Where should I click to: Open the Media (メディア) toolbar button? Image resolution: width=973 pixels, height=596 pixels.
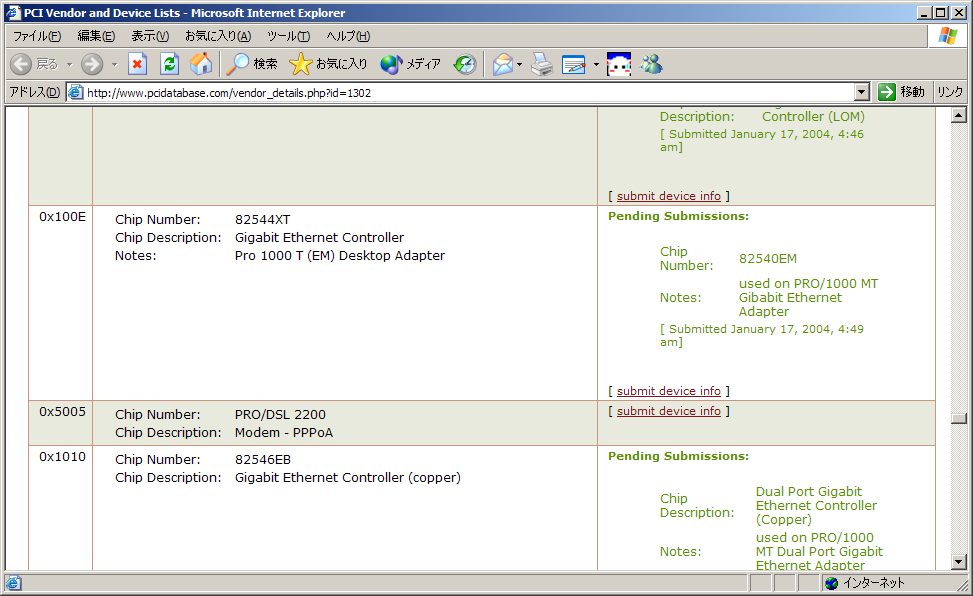pos(411,64)
